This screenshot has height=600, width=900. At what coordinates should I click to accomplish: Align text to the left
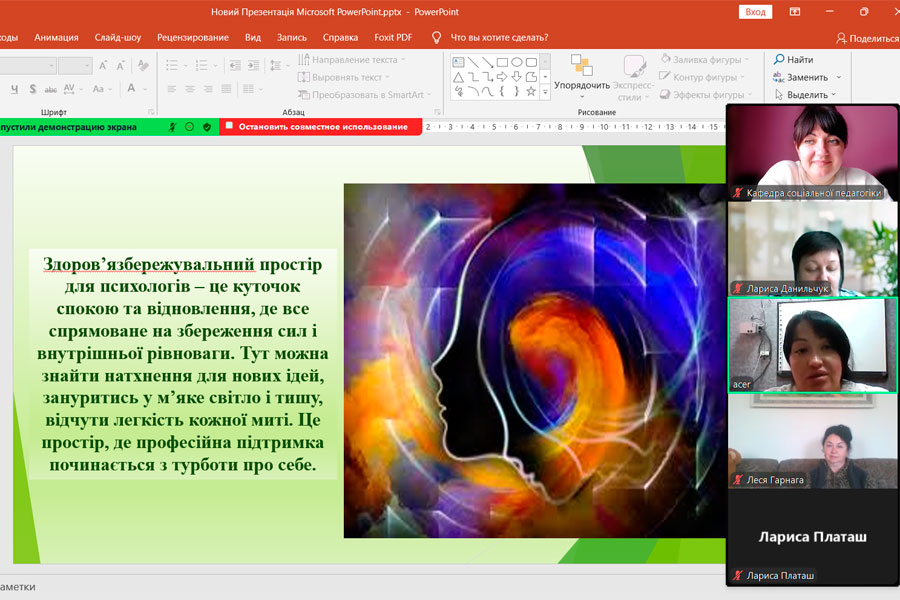(172, 89)
